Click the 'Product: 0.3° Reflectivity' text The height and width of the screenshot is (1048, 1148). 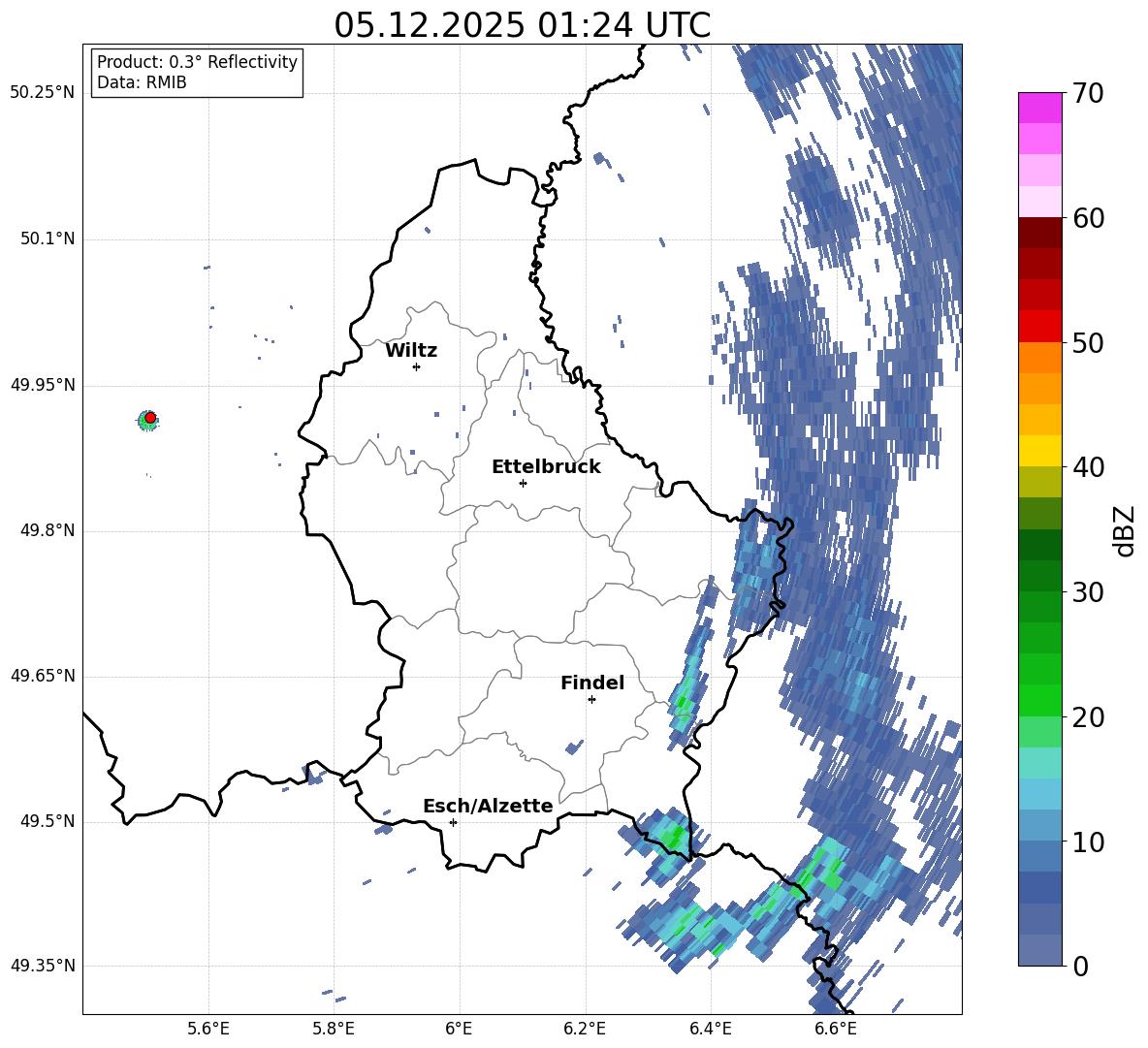pos(197,61)
